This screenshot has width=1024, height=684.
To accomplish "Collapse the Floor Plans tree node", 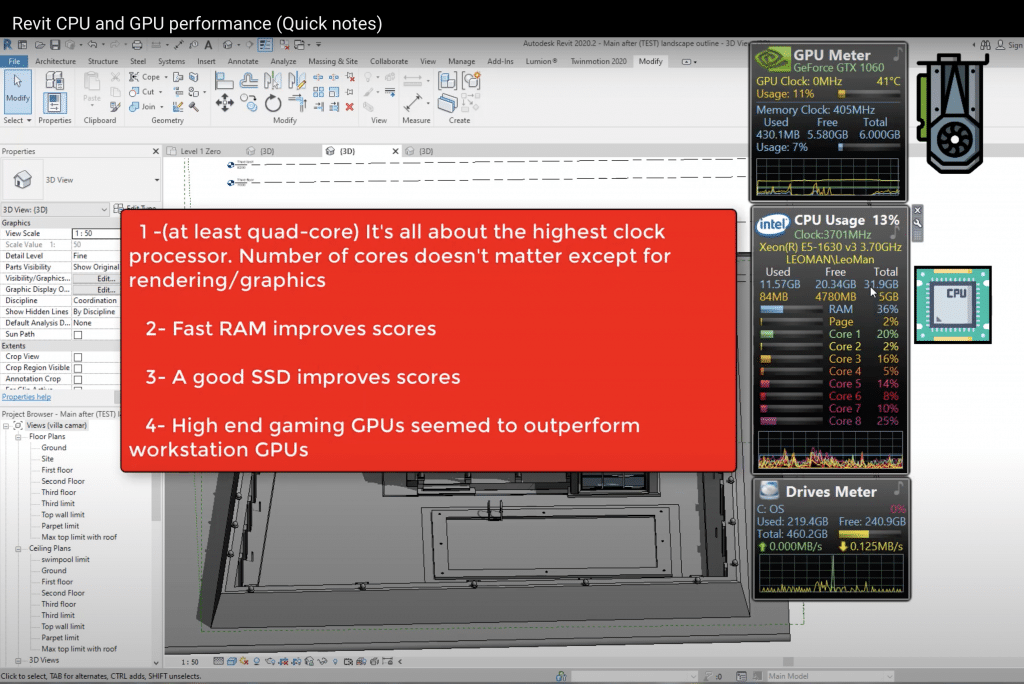I will pos(18,436).
